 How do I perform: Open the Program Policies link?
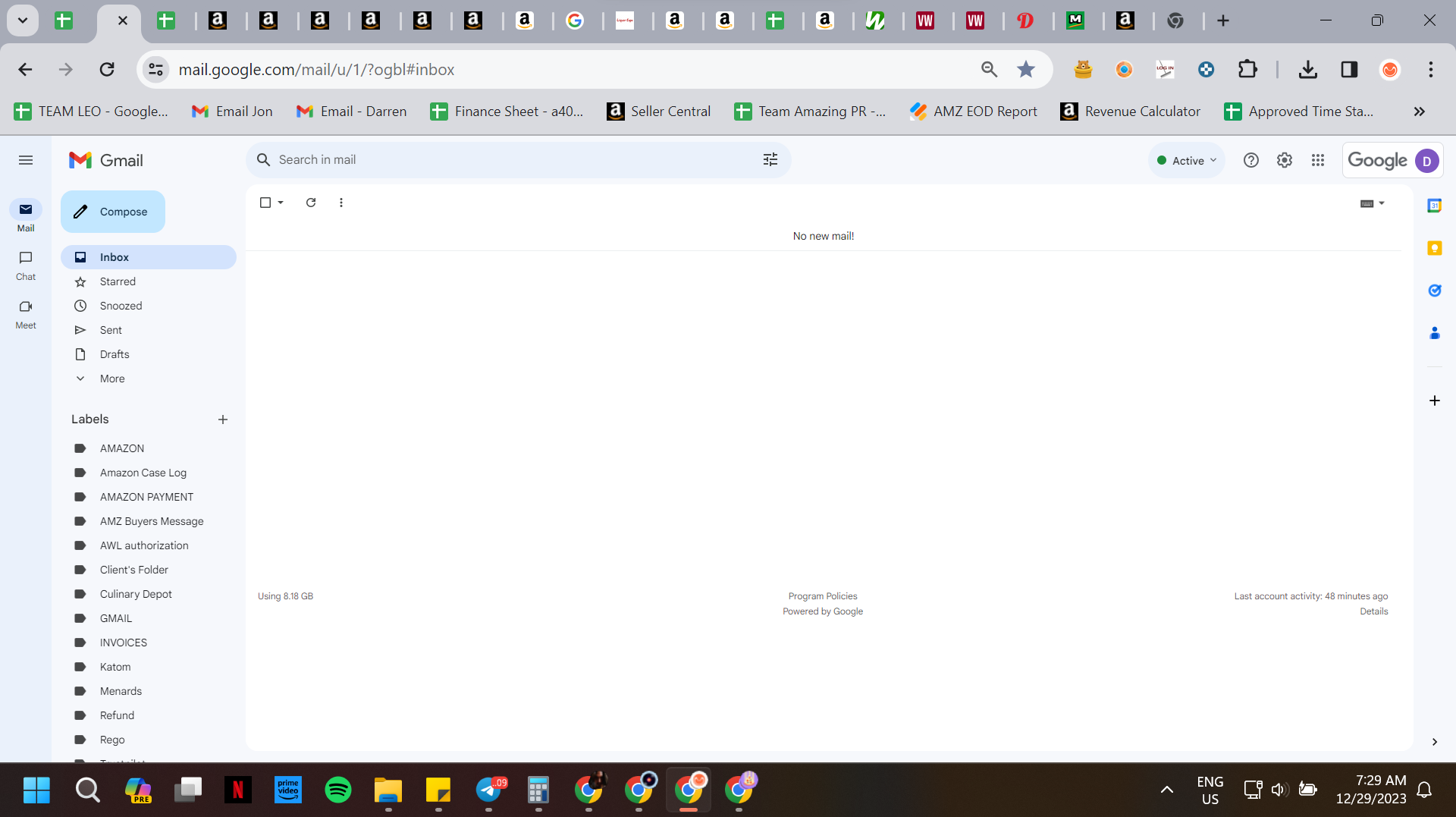[823, 596]
